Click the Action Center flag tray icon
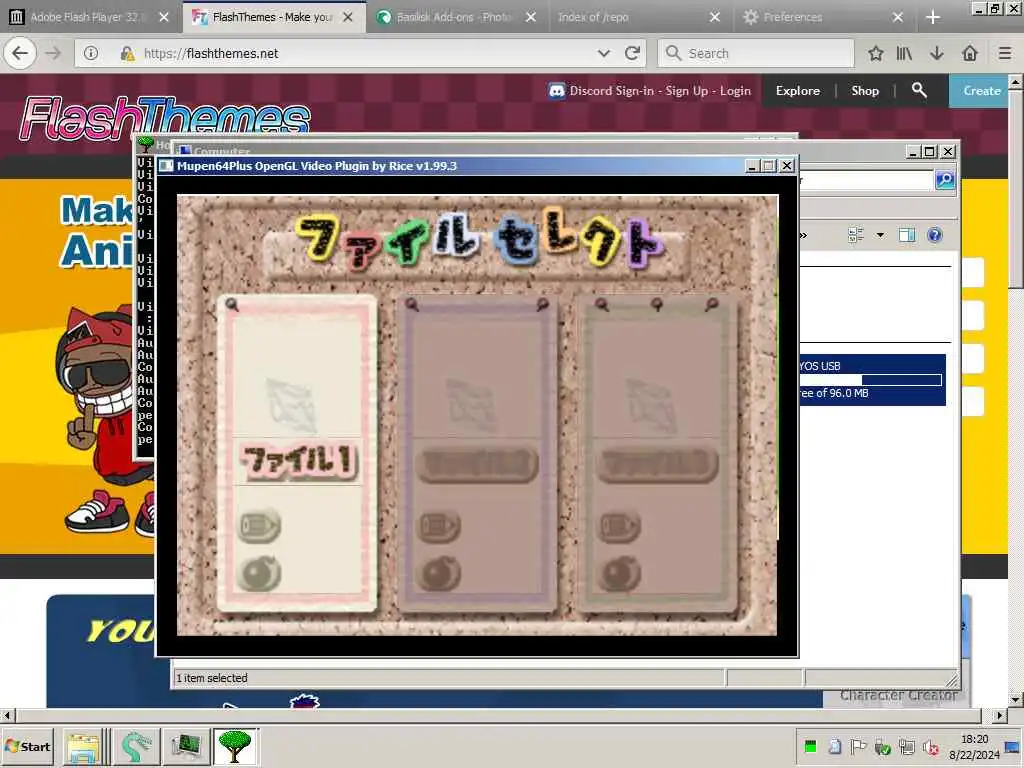 click(x=857, y=747)
